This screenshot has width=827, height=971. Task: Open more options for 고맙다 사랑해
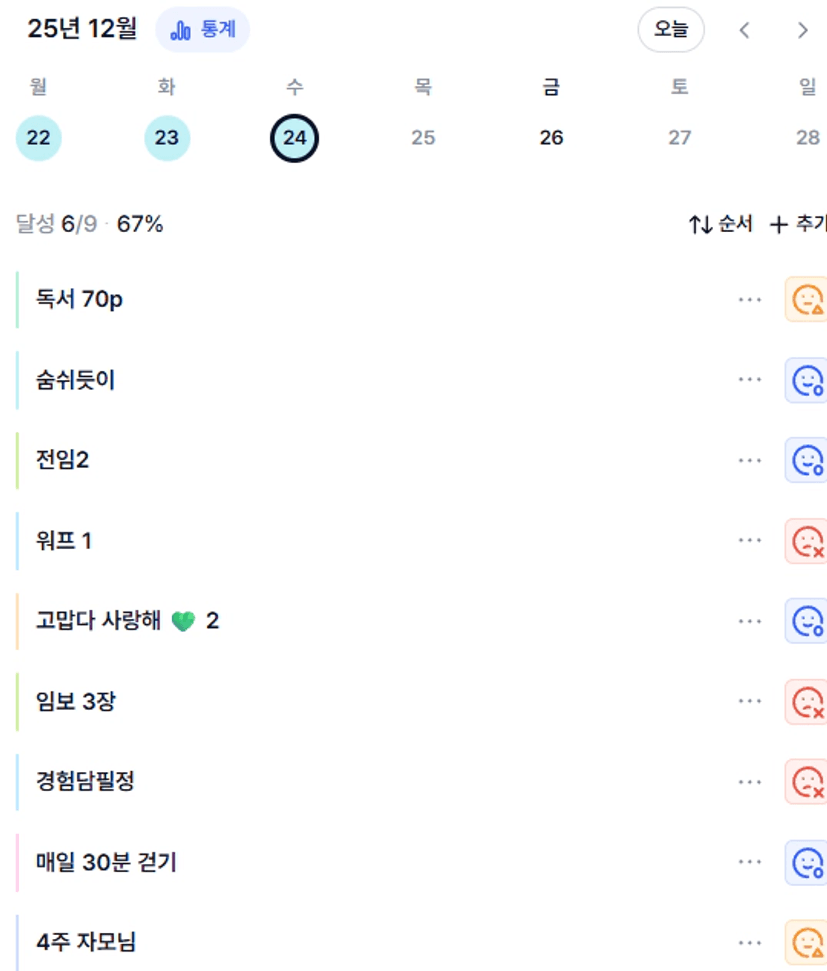point(749,621)
